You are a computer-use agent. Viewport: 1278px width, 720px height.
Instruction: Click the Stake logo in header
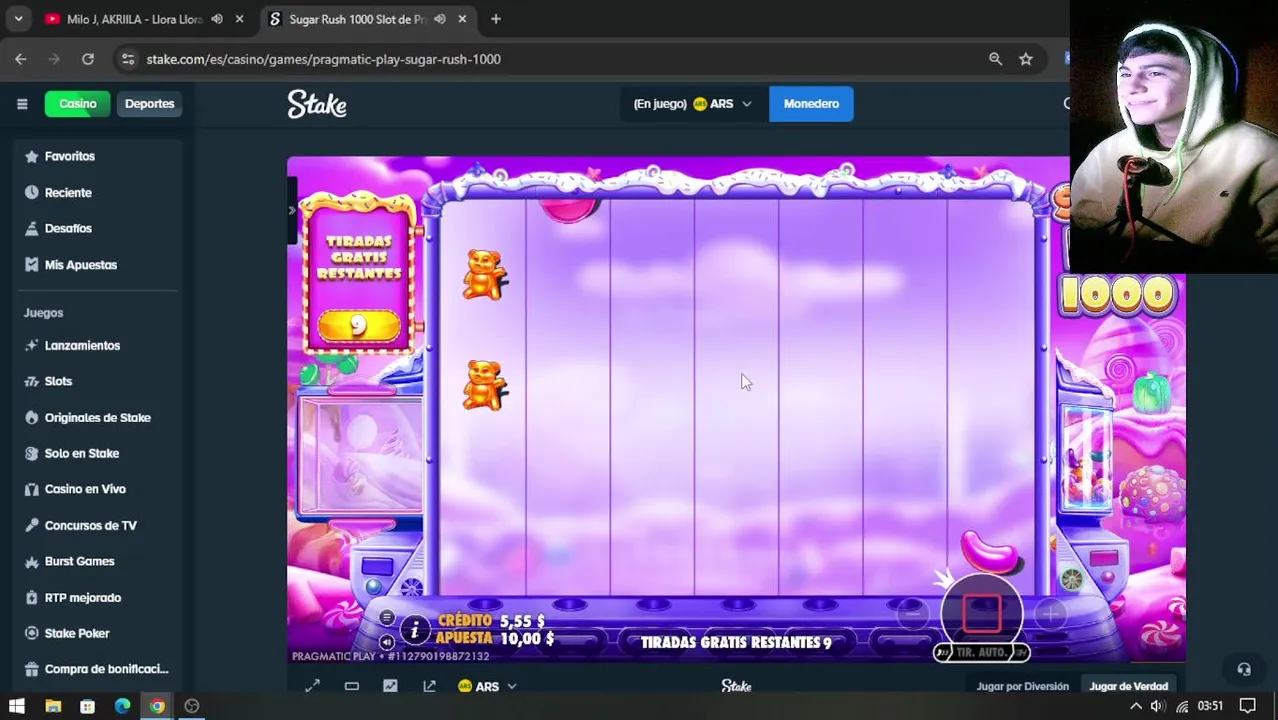coord(317,104)
